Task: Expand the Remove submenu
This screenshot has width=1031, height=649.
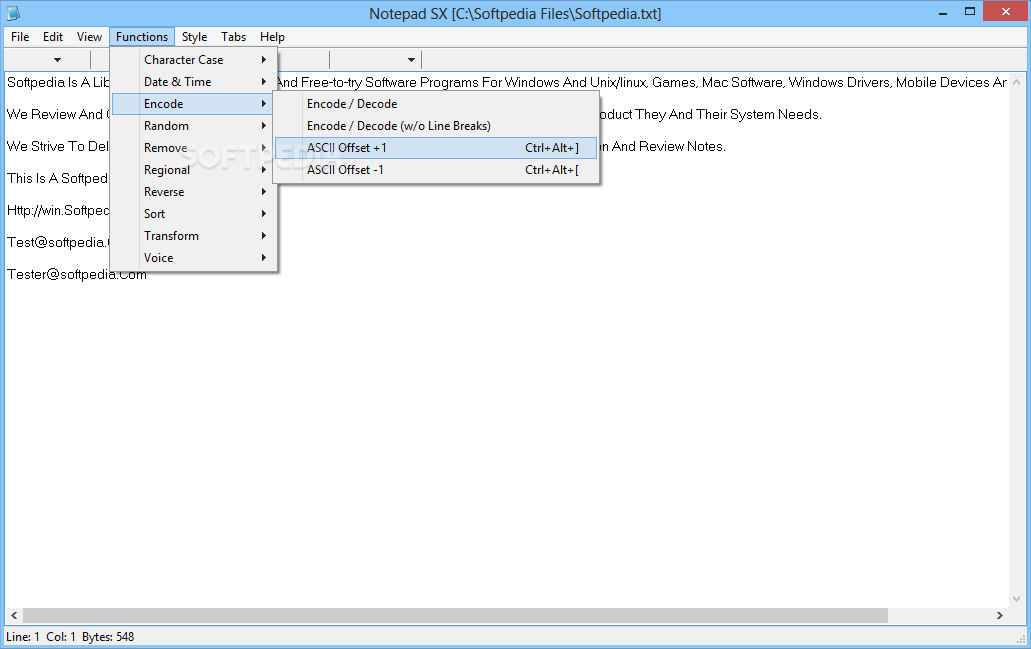Action: [194, 148]
